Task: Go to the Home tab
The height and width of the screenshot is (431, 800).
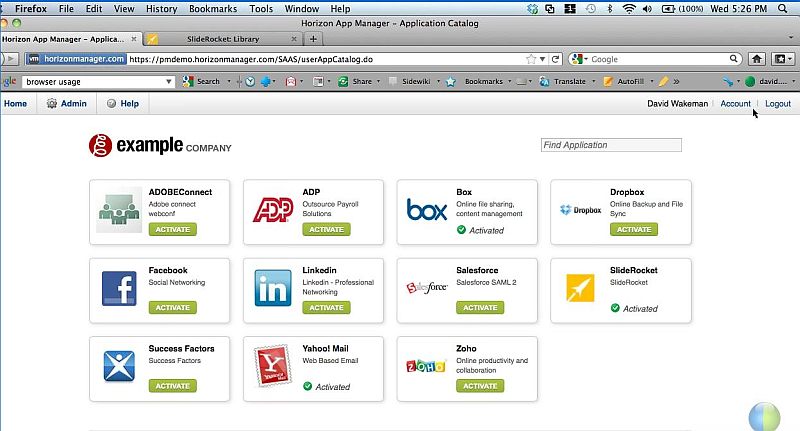Action: [x=15, y=104]
